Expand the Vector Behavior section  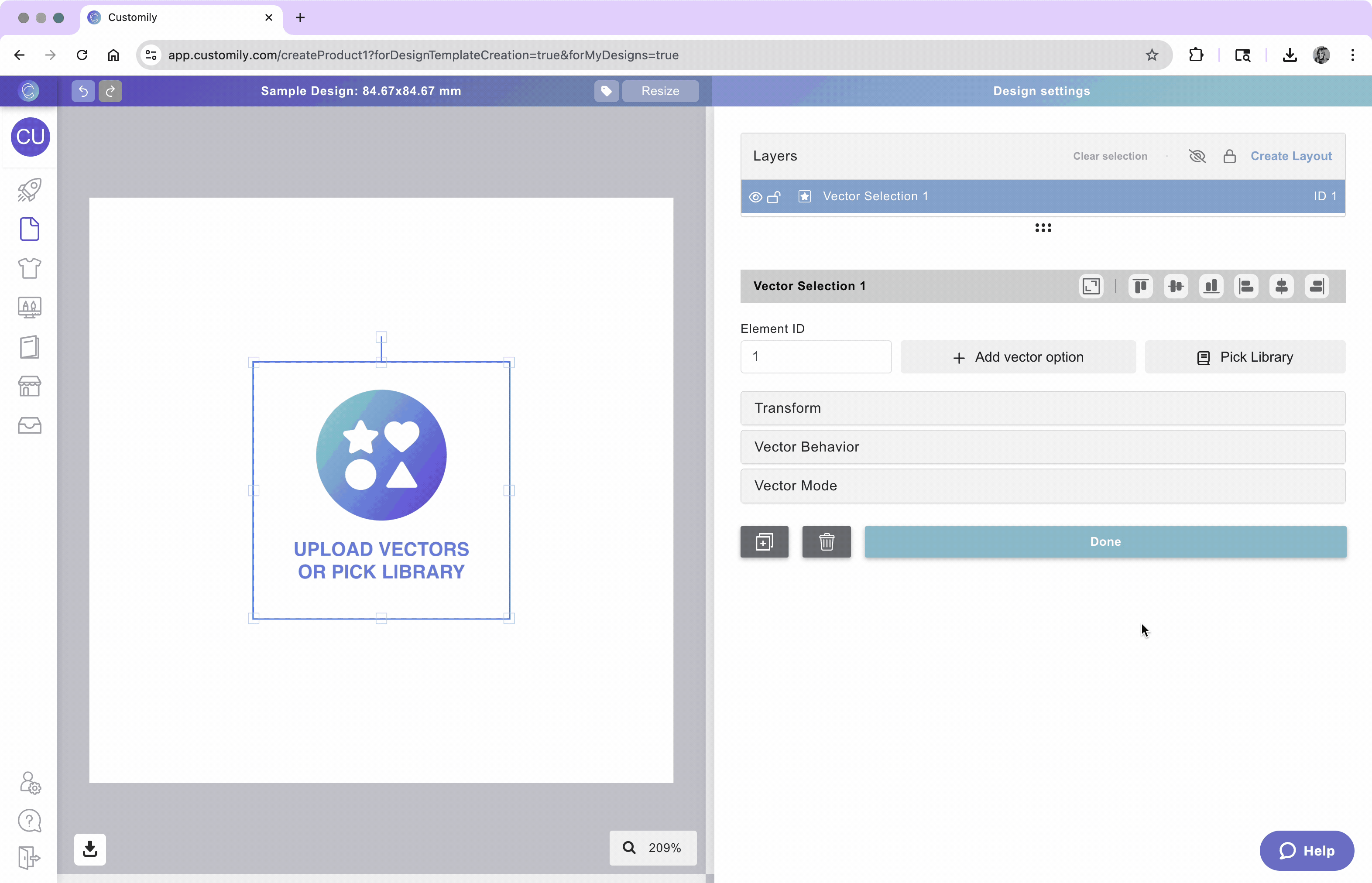pyautogui.click(x=1042, y=447)
